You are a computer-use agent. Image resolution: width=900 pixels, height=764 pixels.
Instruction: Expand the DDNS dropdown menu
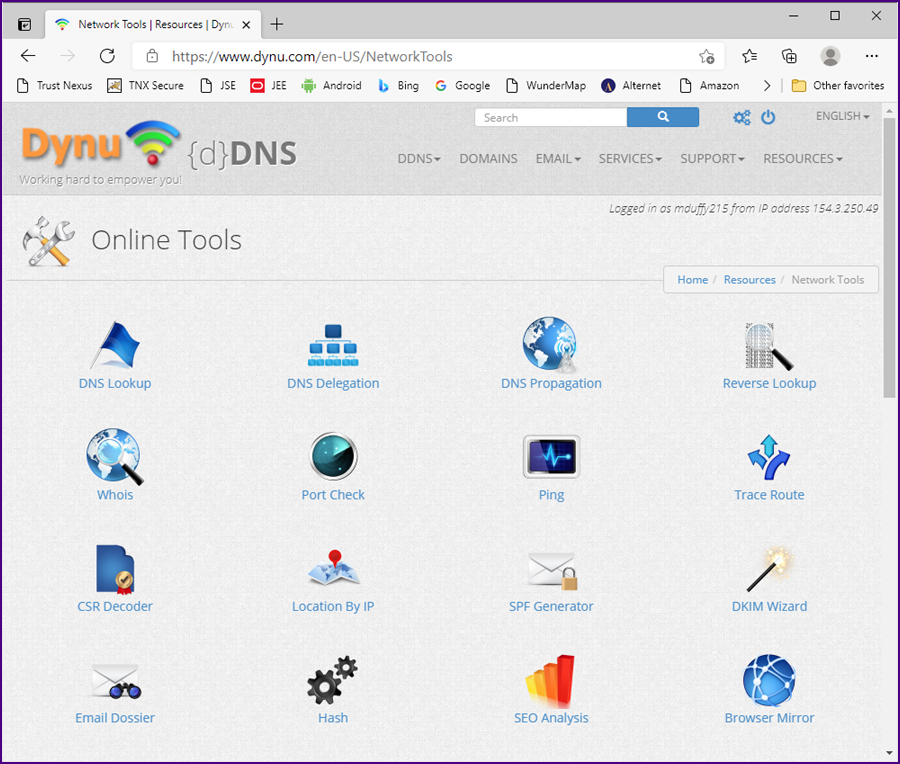[x=419, y=158]
